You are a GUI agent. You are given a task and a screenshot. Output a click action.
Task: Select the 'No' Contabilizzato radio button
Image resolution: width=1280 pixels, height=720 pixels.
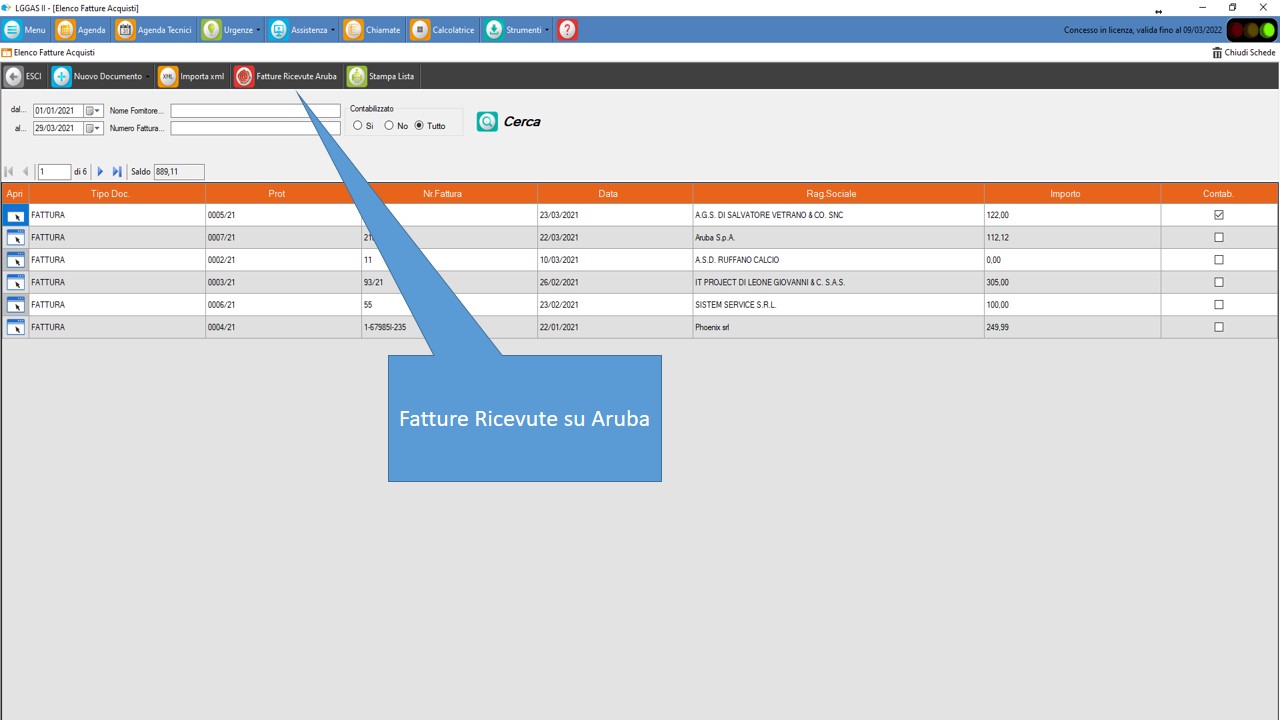389,126
